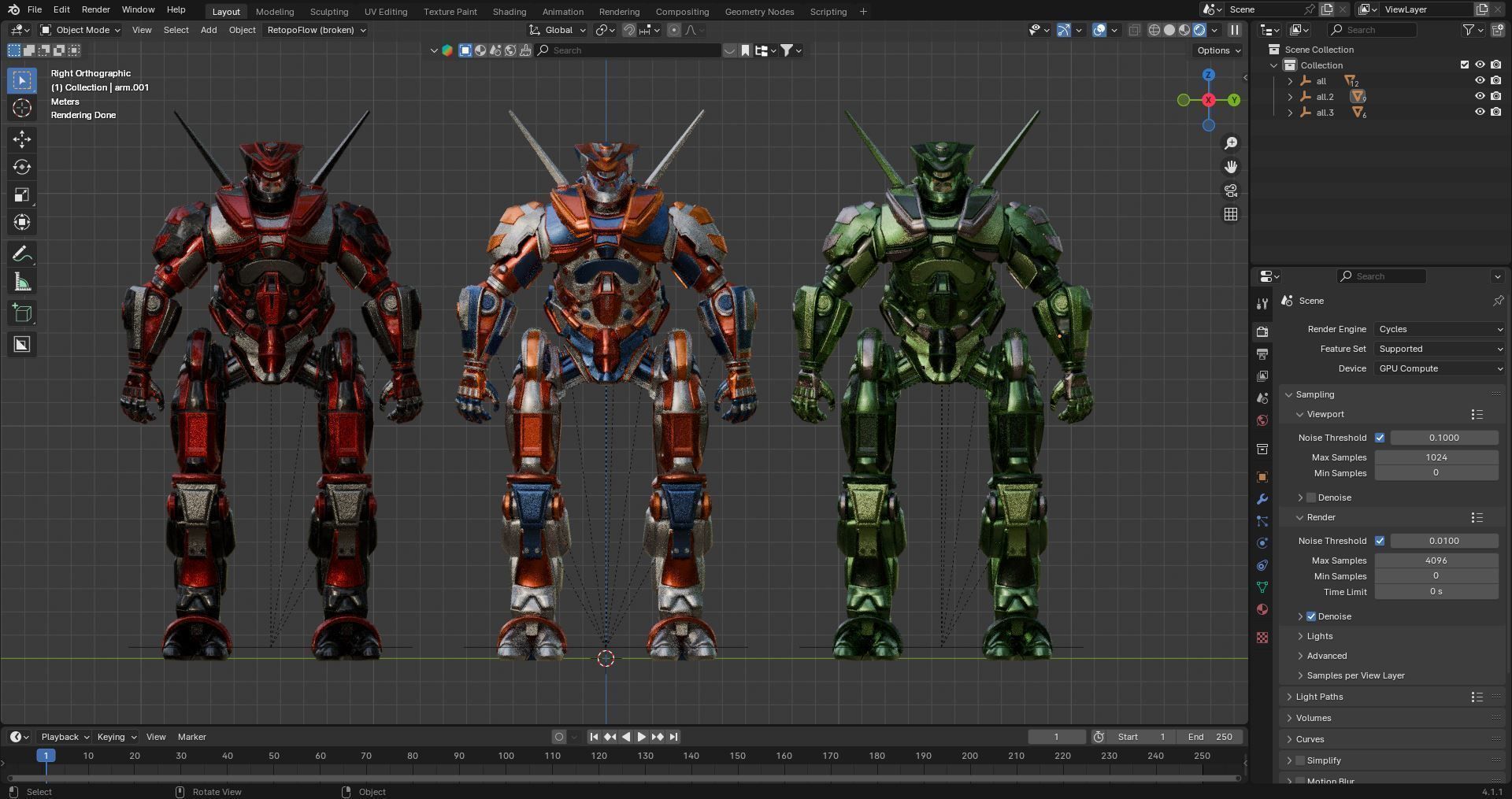Select the Rotate tool
1512x799 pixels.
22,167
